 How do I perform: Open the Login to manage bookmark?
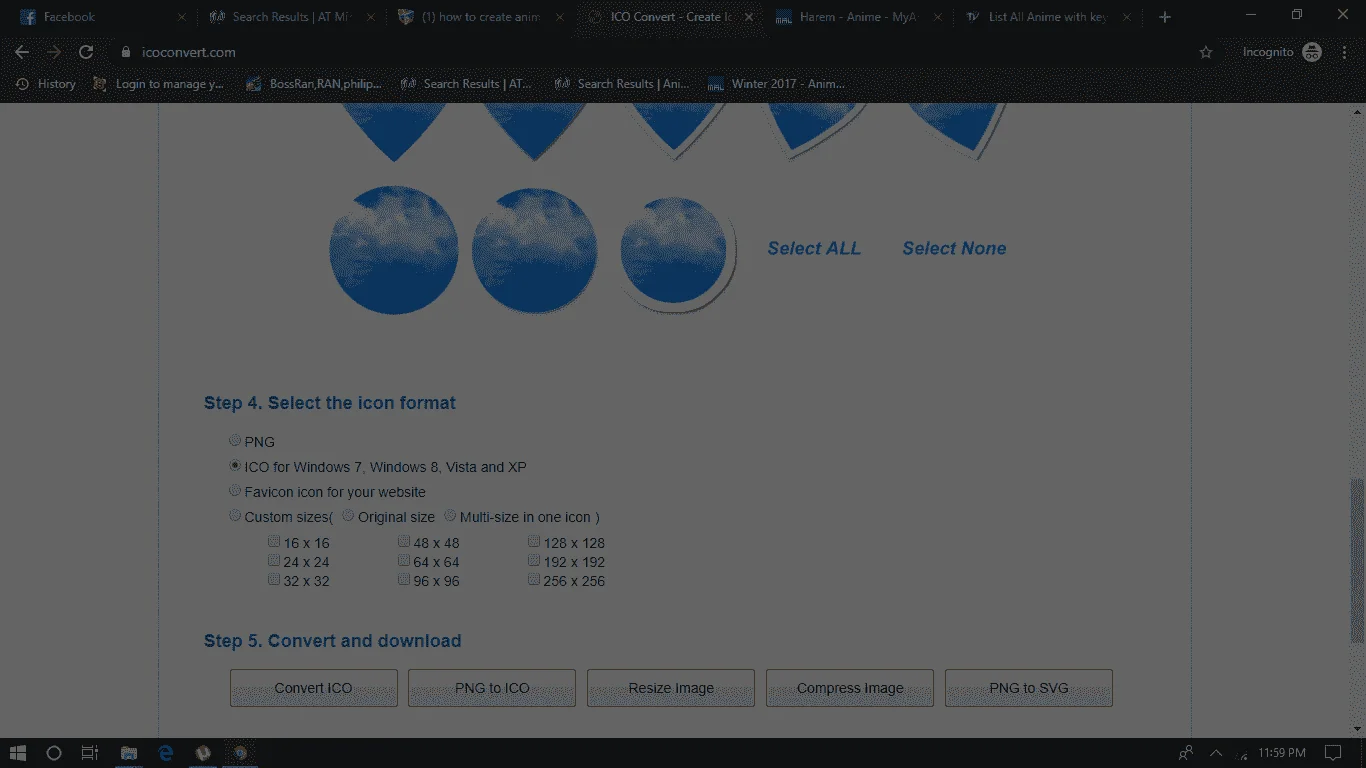coord(158,84)
